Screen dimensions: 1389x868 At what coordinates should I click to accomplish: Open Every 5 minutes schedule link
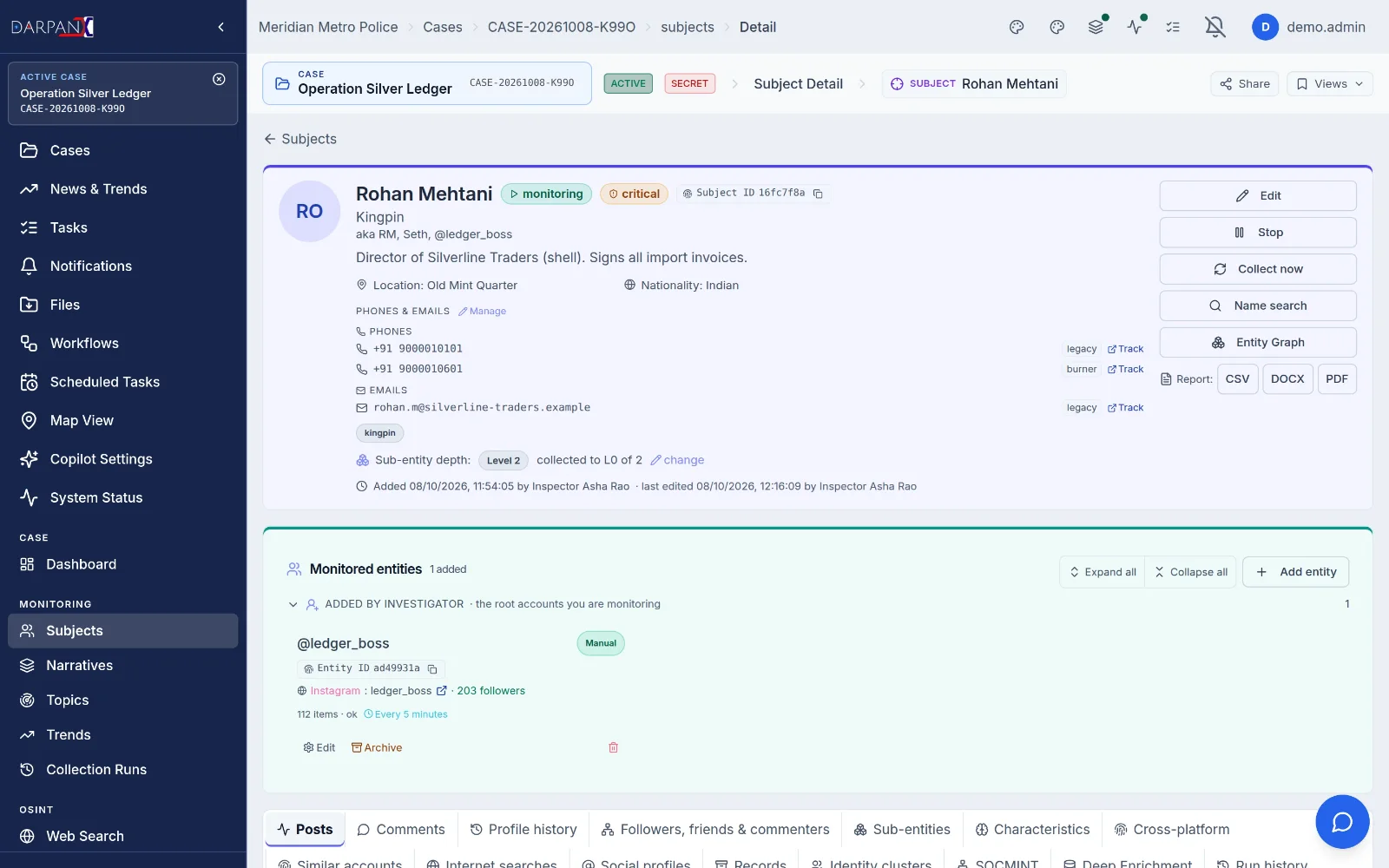tap(405, 714)
